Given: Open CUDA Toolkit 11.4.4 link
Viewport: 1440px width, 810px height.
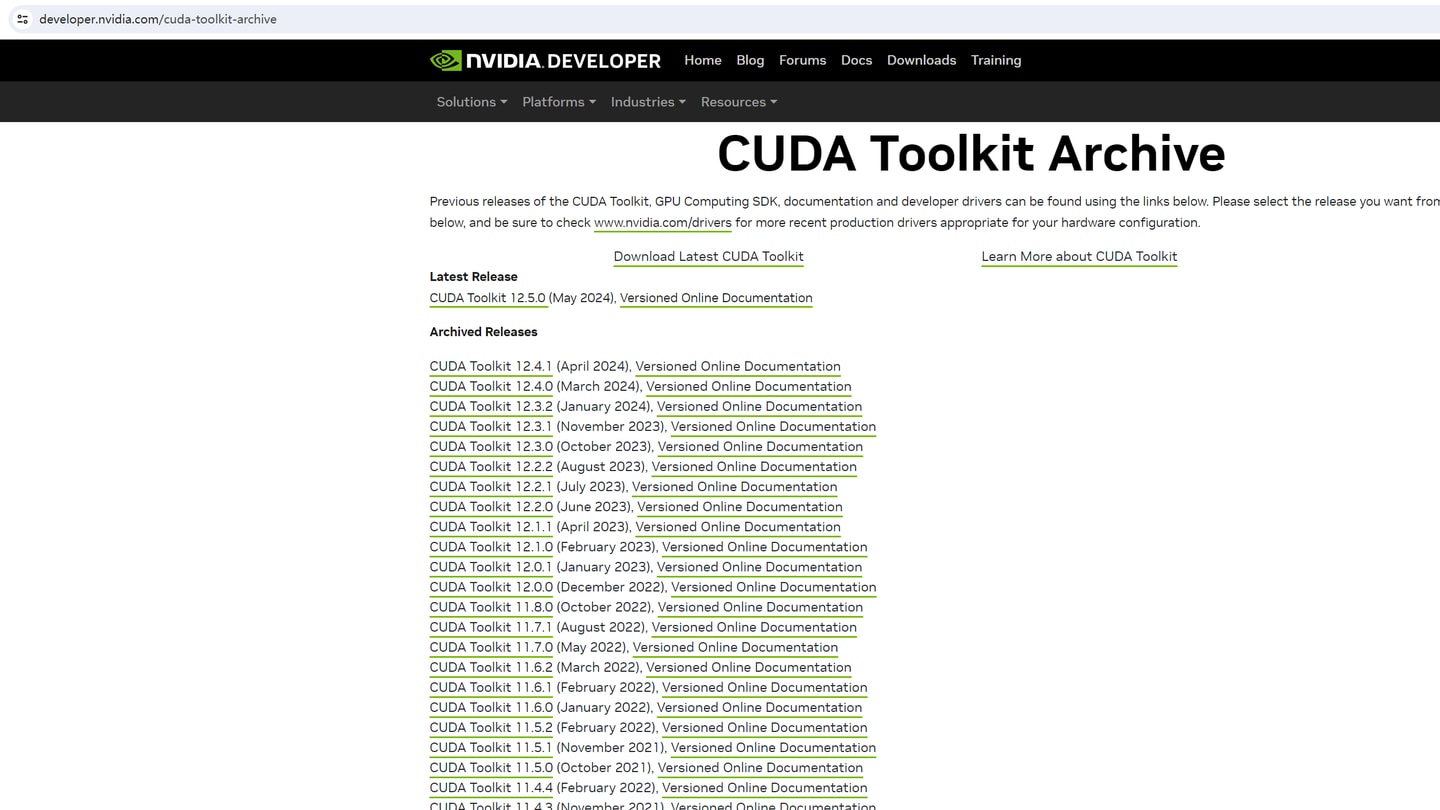Looking at the screenshot, I should point(491,786).
